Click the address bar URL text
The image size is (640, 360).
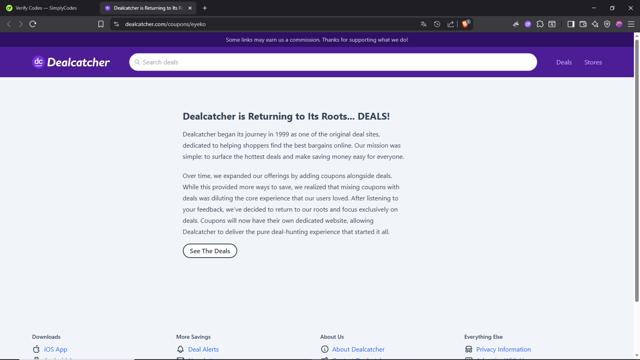point(165,24)
